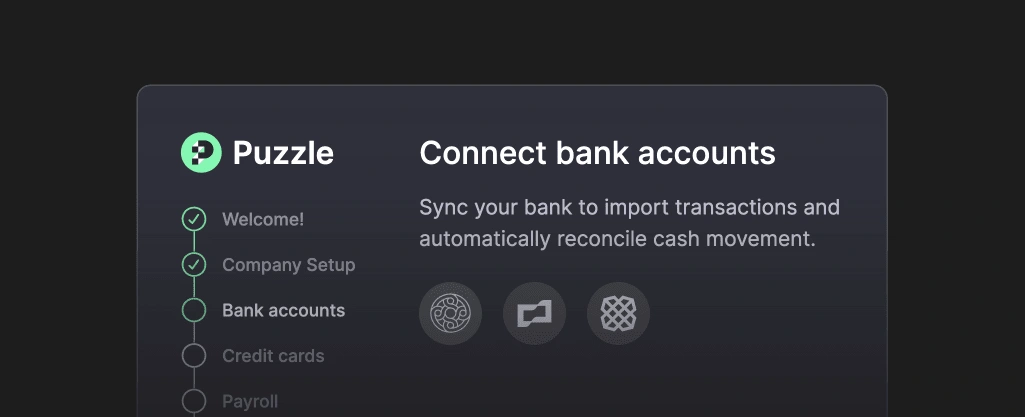Click the line connecting Welcome and Company Setup

tap(194, 242)
